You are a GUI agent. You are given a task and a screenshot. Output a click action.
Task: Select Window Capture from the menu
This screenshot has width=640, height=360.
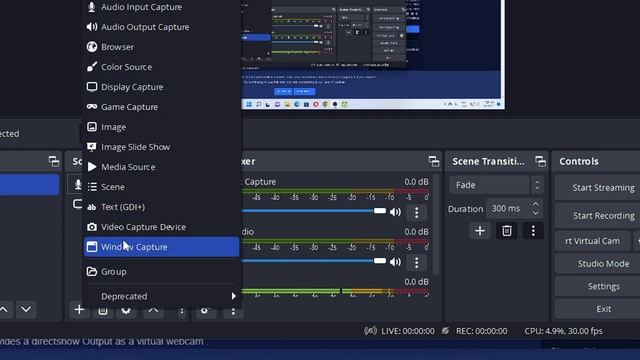162,247
